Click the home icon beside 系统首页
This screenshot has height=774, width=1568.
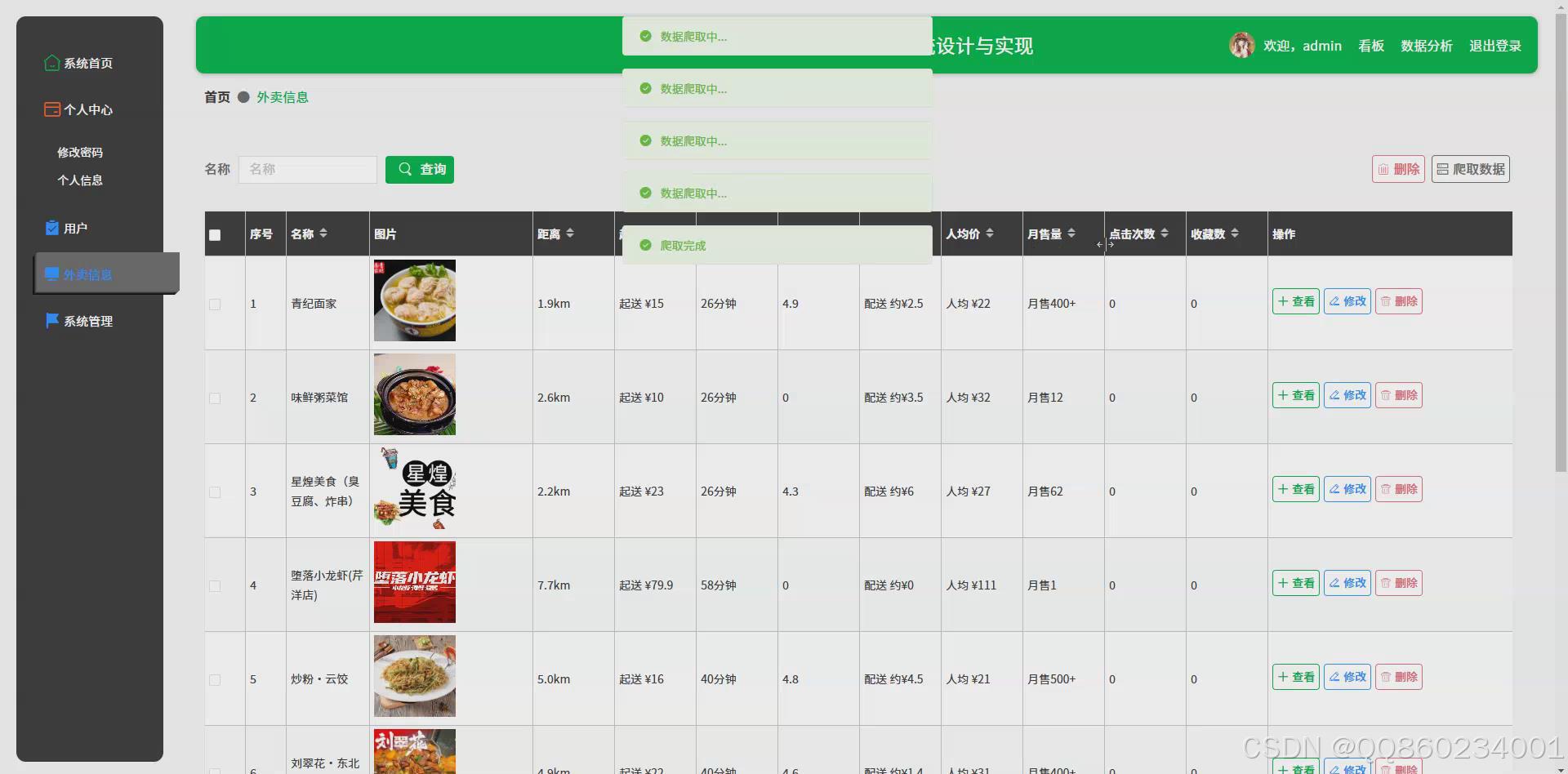pos(51,63)
